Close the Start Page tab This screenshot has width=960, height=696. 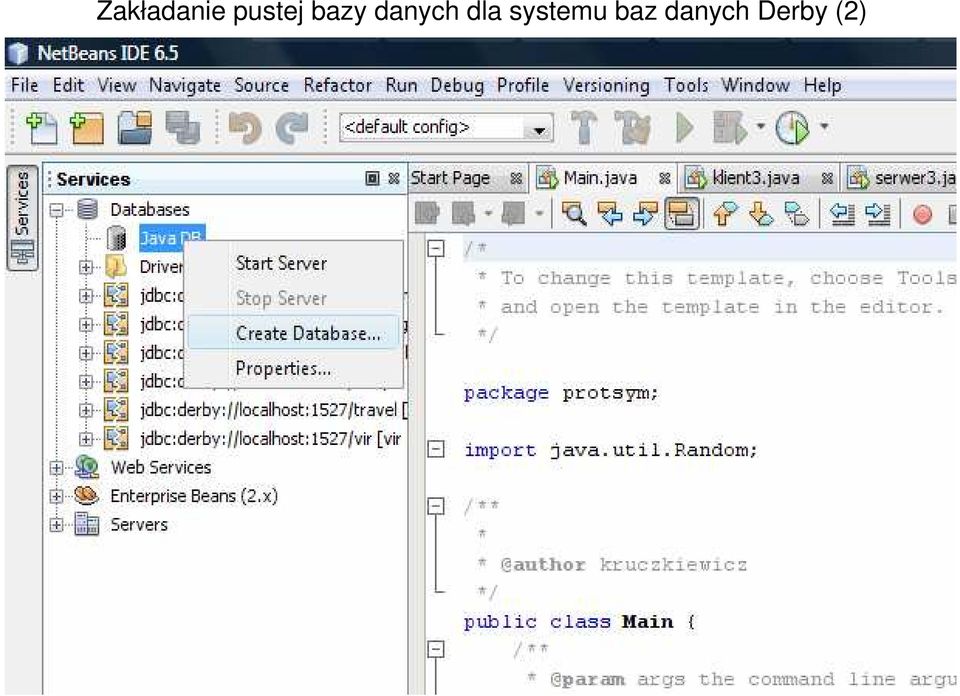click(x=516, y=179)
